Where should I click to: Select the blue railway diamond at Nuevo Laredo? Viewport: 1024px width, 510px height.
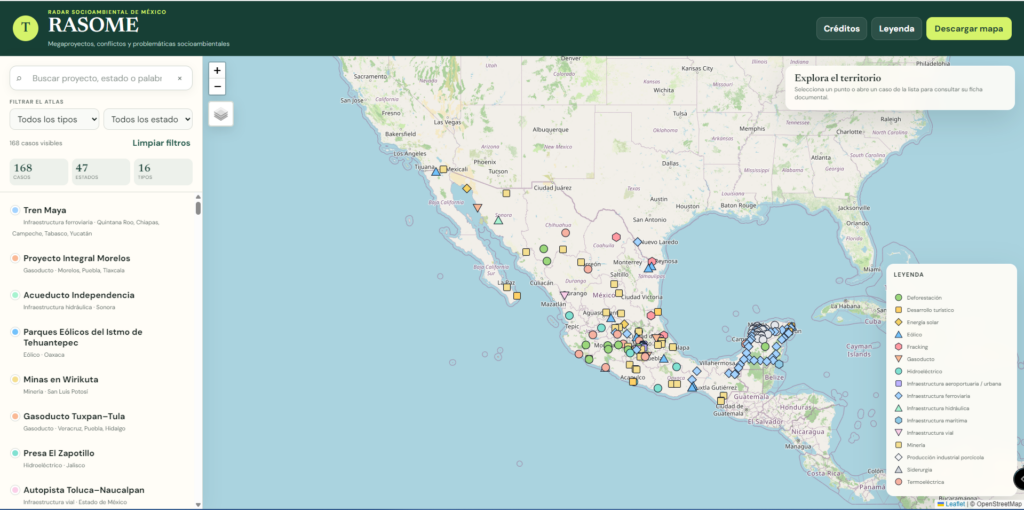(637, 242)
